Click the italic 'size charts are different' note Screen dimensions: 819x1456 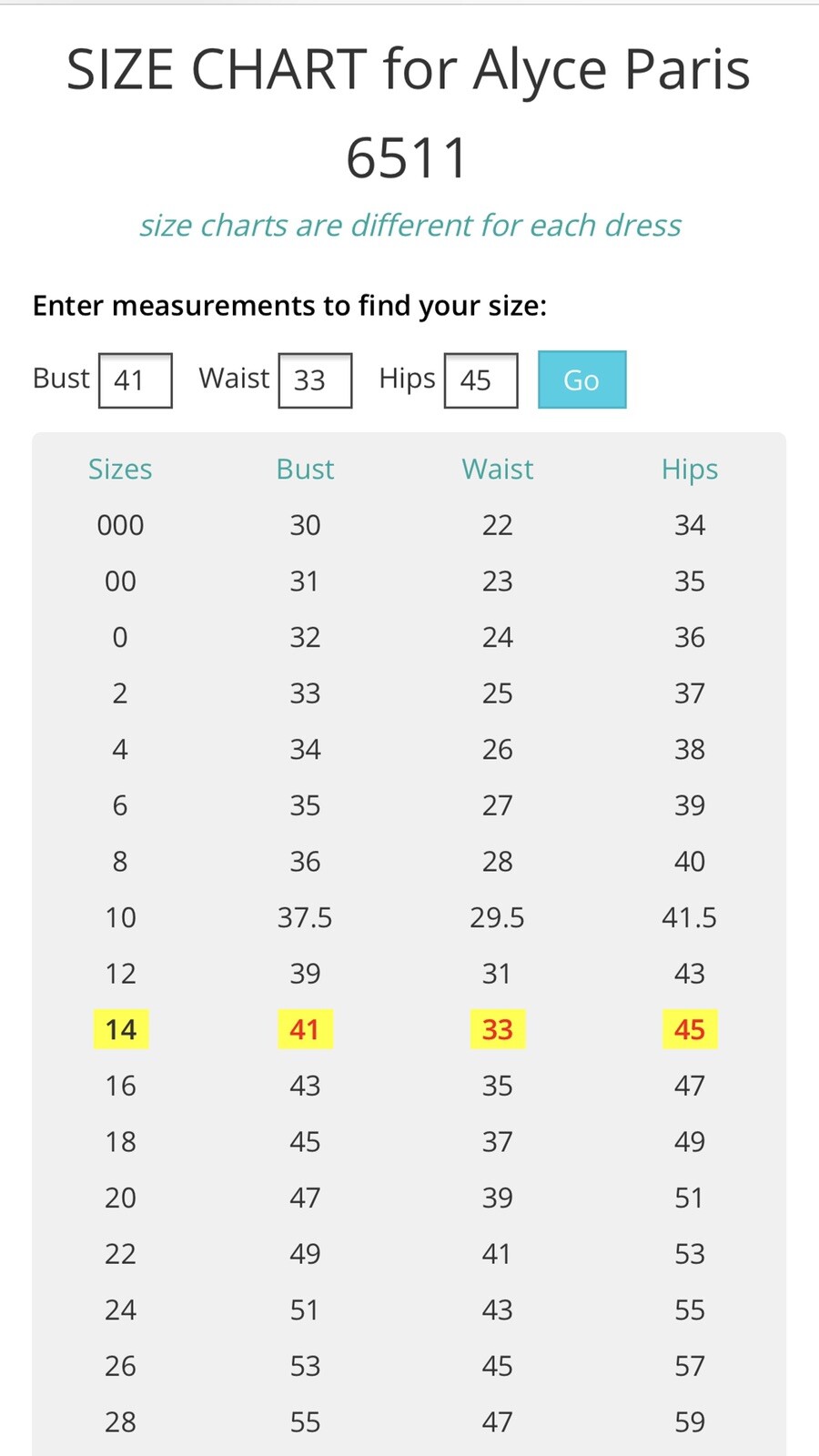[409, 225]
